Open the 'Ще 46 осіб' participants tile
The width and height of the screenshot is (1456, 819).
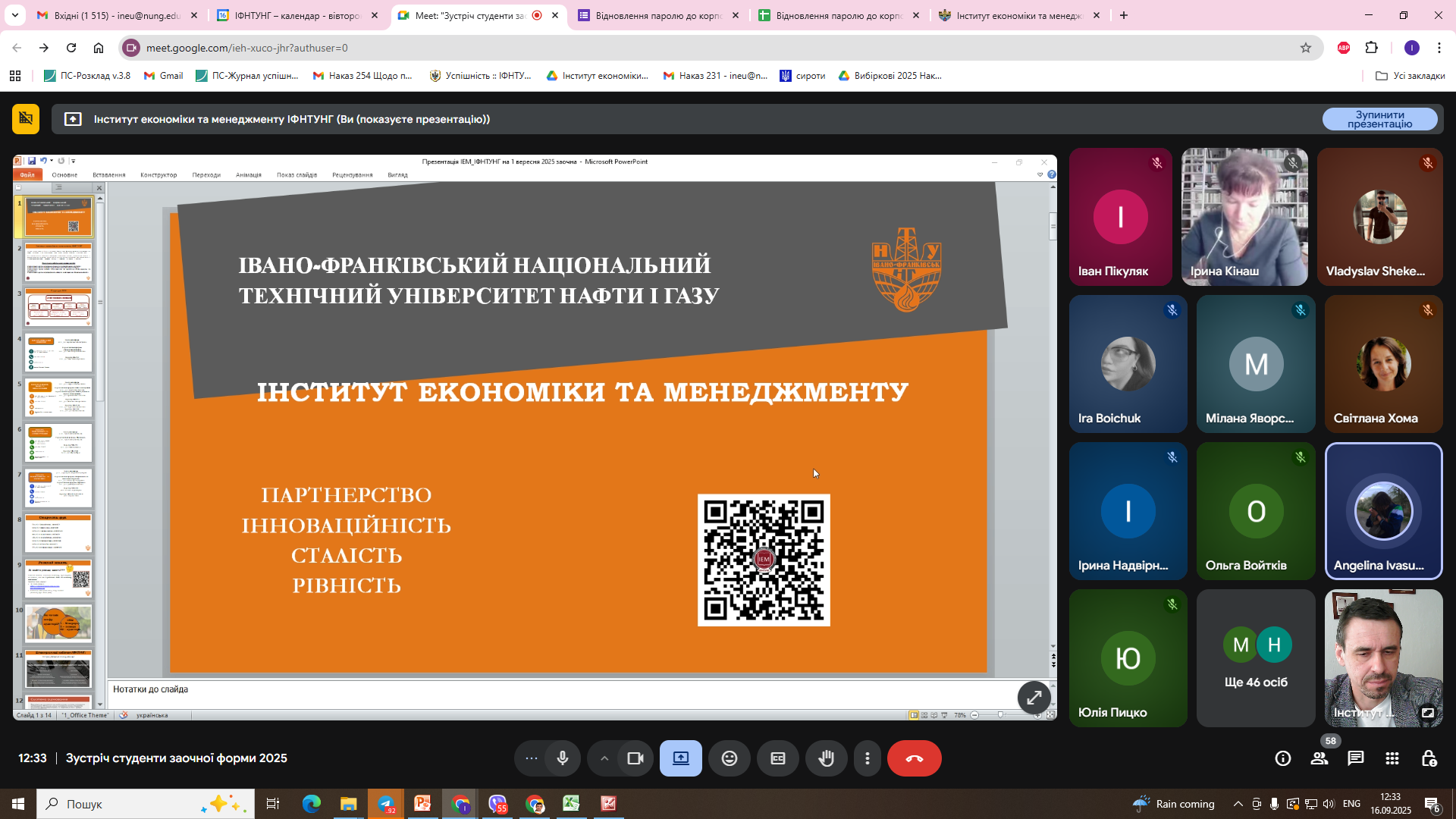pyautogui.click(x=1256, y=658)
